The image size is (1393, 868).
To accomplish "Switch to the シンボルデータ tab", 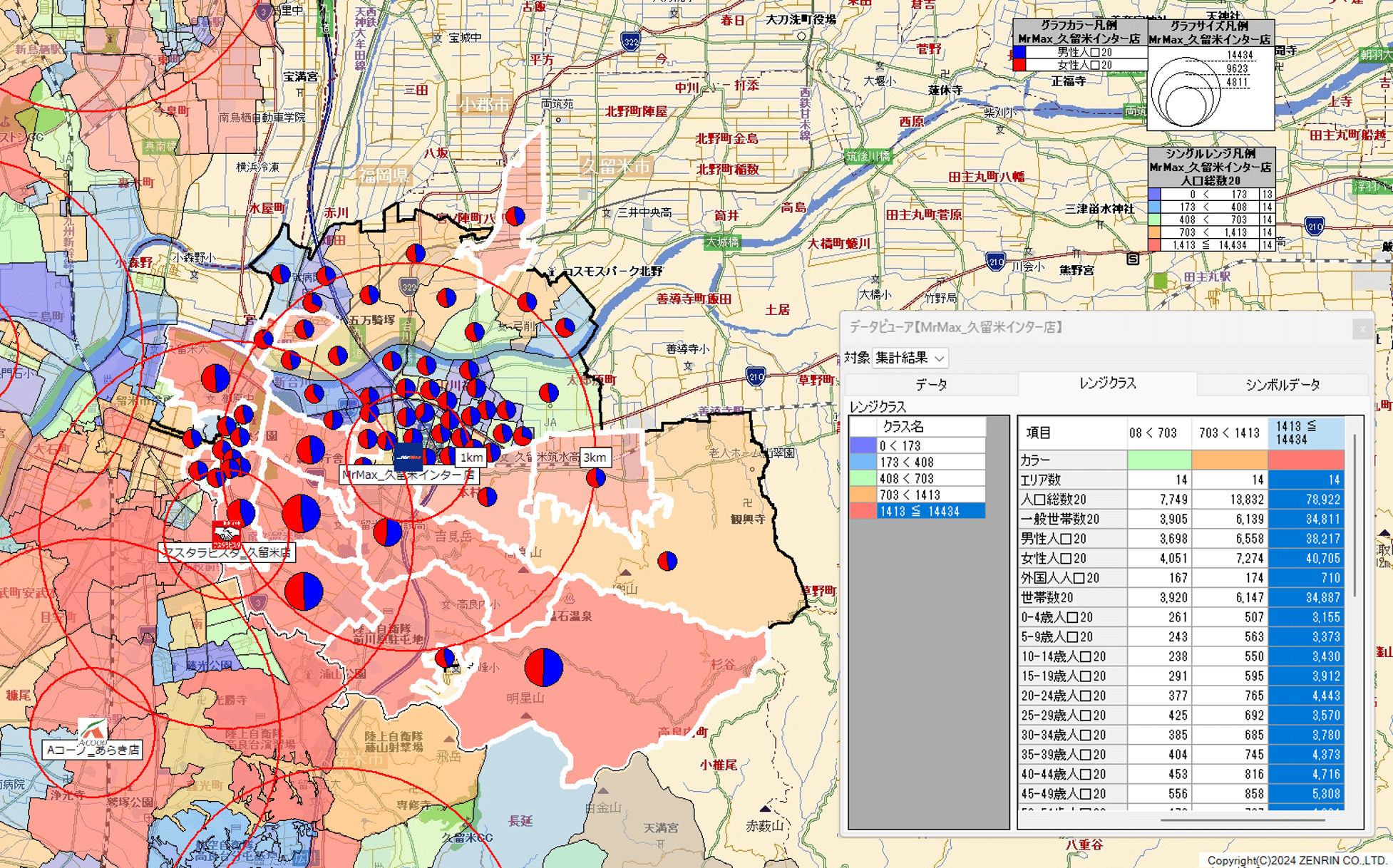I will [1283, 384].
